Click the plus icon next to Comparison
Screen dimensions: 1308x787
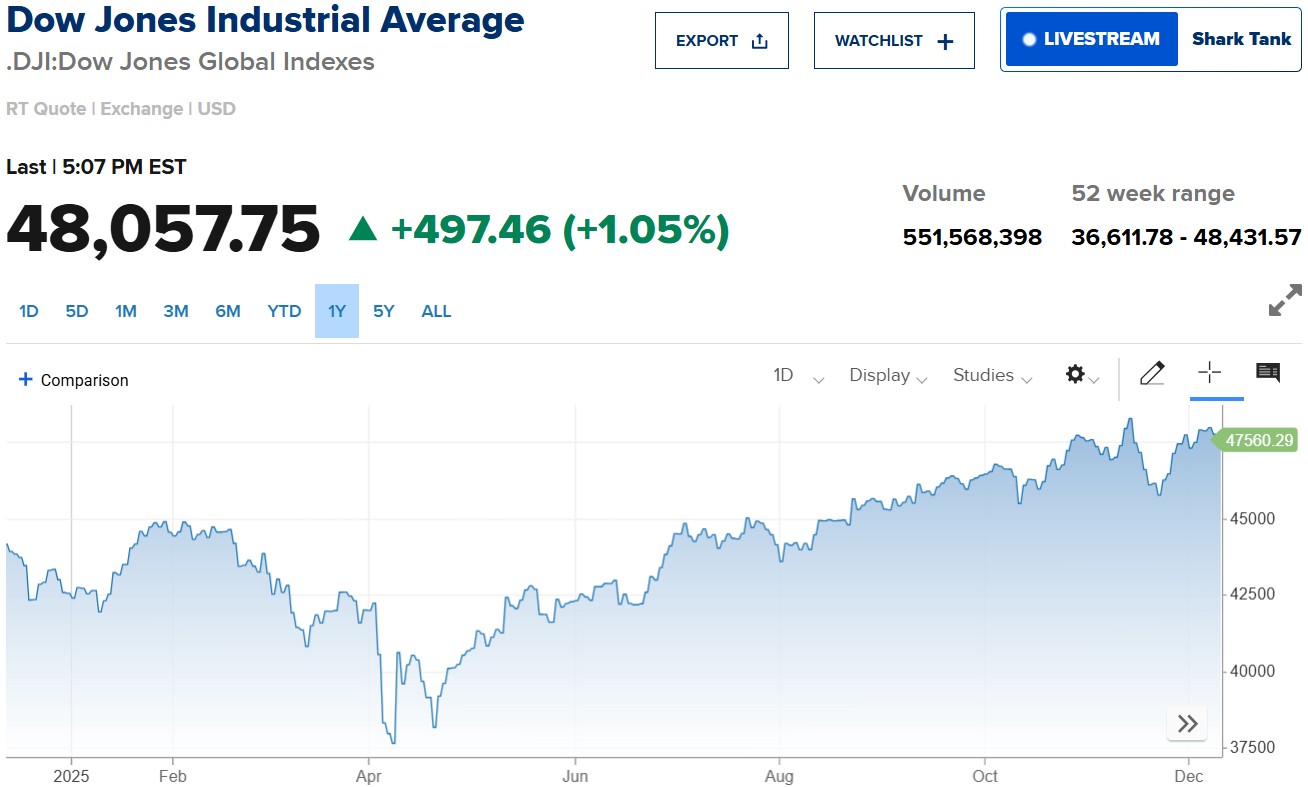tap(26, 379)
